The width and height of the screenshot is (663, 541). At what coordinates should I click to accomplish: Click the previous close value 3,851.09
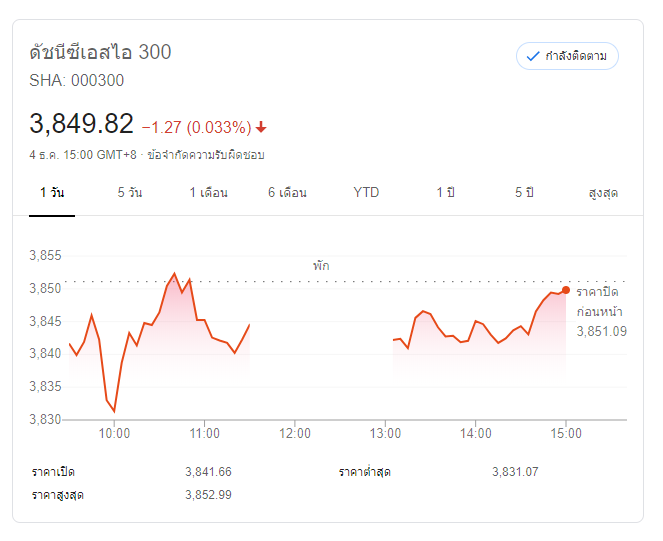coord(602,331)
